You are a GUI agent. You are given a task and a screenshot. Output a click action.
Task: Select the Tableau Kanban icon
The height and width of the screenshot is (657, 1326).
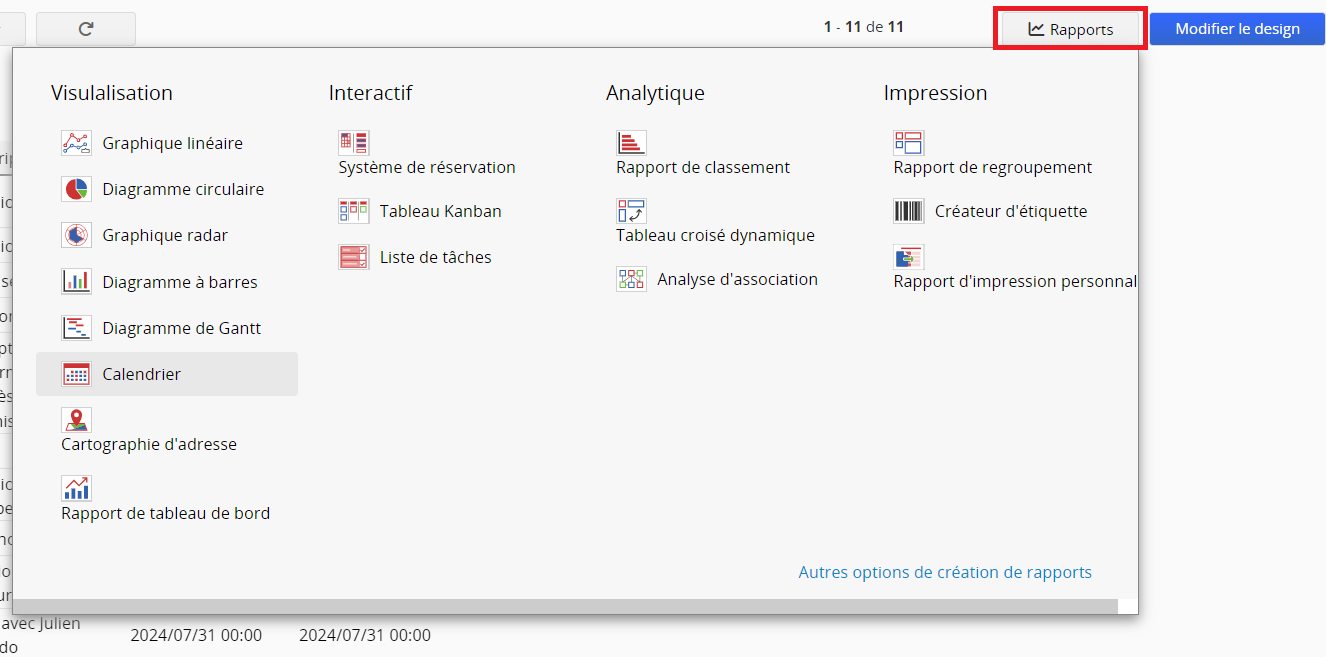(354, 211)
